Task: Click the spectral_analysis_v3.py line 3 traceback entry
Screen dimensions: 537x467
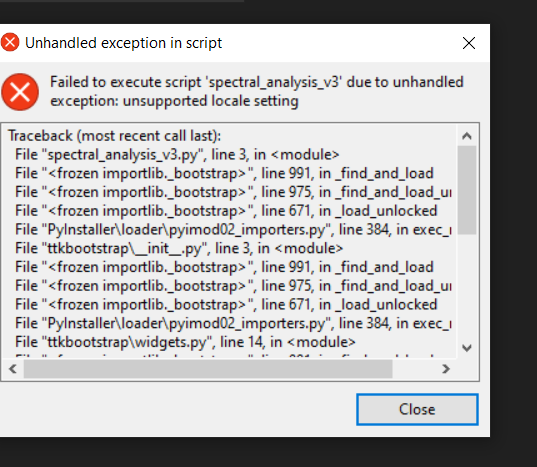Action: (x=177, y=155)
